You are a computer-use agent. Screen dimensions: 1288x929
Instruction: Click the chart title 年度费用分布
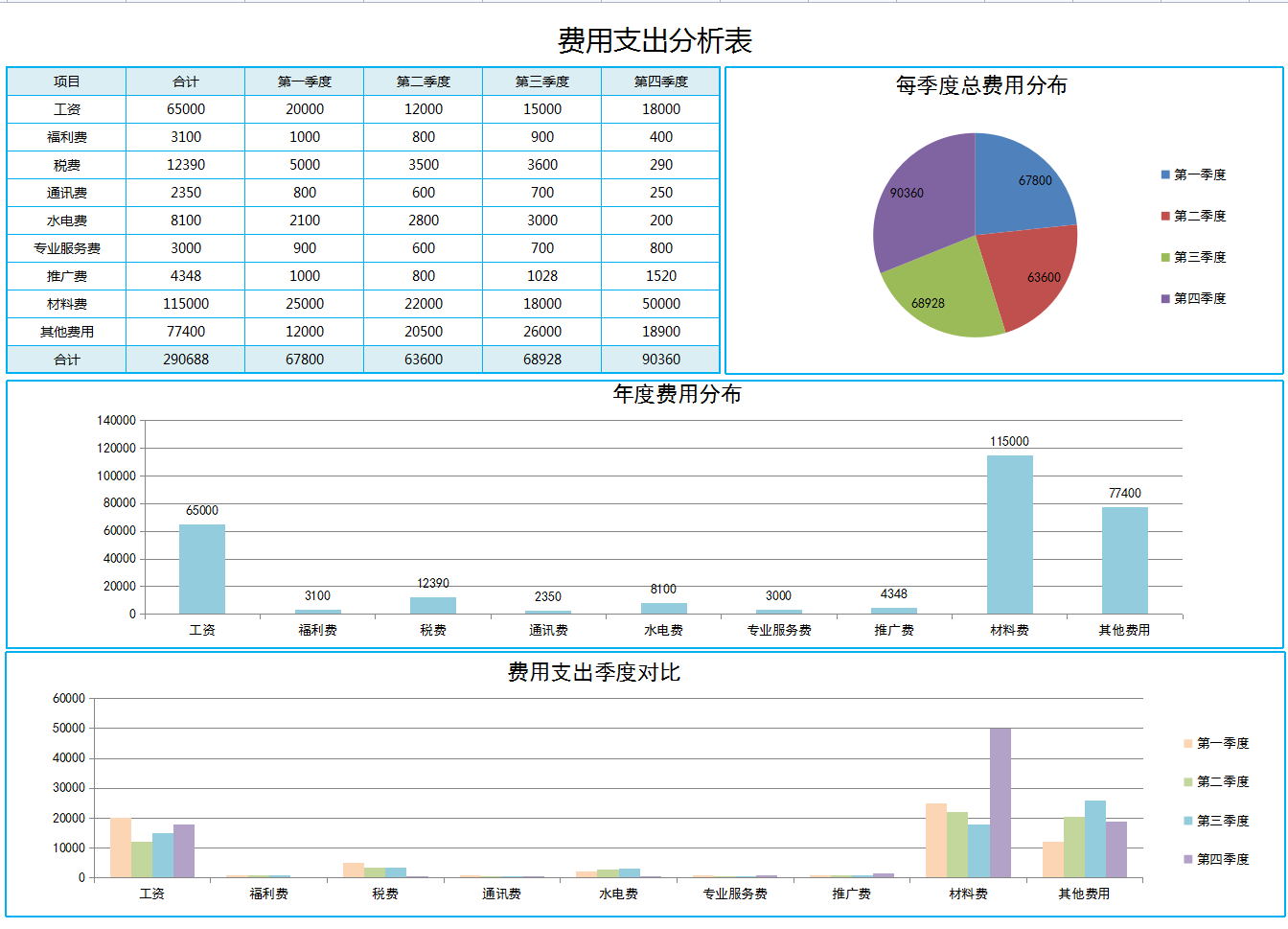coord(642,392)
